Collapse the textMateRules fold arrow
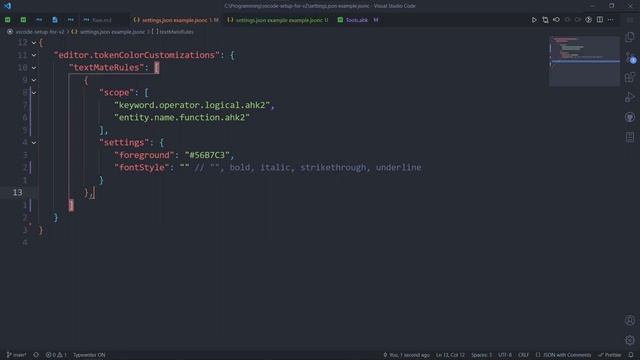 34,68
